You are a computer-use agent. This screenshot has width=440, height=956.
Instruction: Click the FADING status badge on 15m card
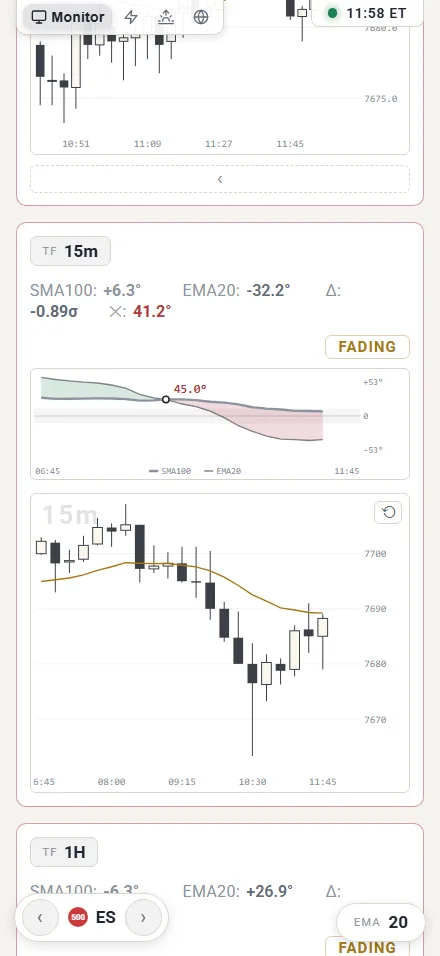[x=367, y=347]
